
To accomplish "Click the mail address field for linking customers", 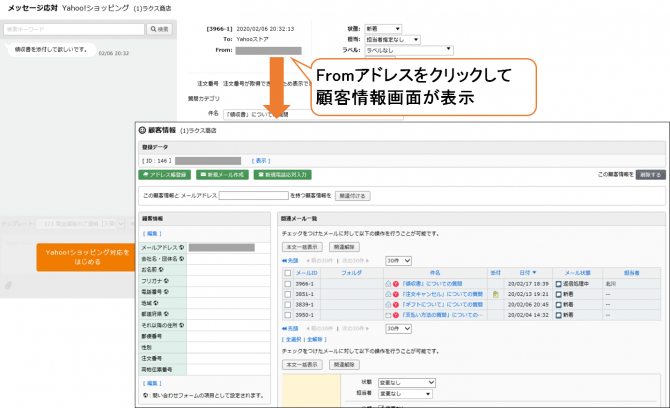I will coord(253,195).
